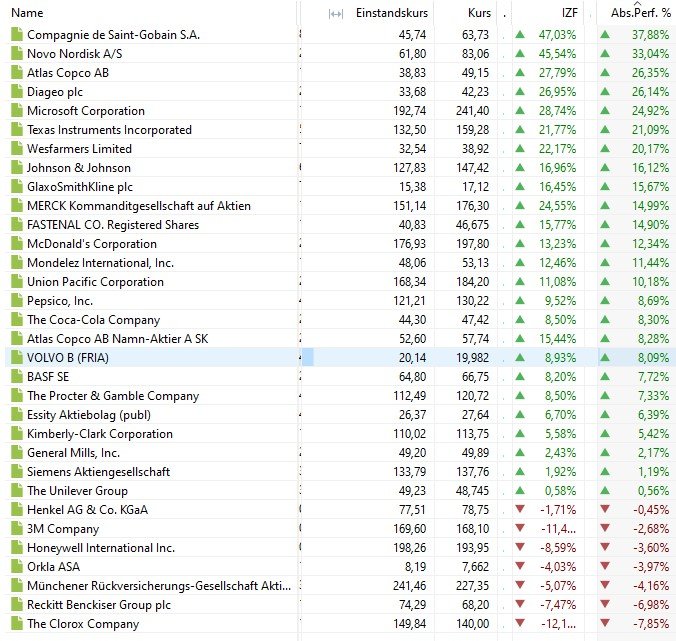The image size is (676, 641).
Task: Select The Procter & Gamble Company entry
Action: pyautogui.click(x=113, y=395)
